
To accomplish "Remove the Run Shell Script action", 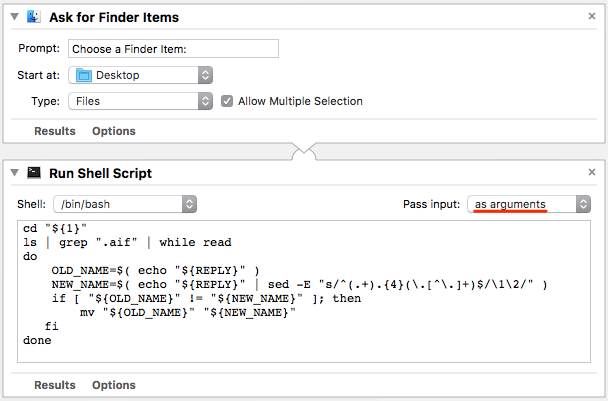I will [593, 173].
